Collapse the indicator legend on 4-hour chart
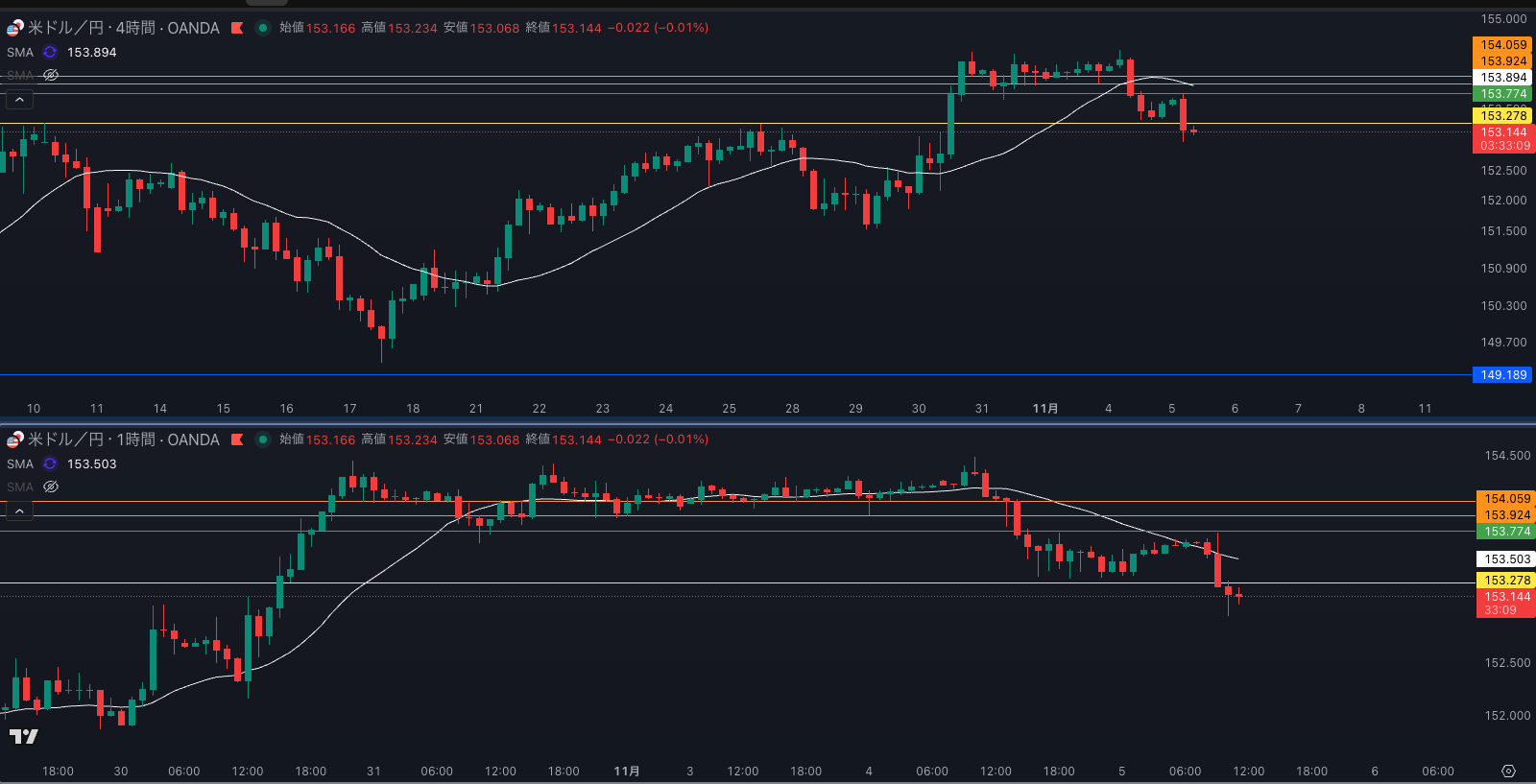This screenshot has width=1536, height=784. (19, 99)
